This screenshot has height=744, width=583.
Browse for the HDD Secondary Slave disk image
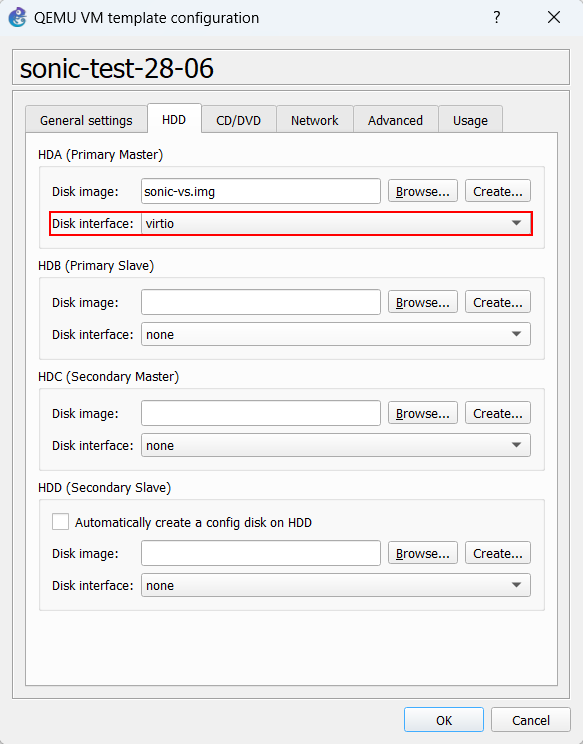423,553
